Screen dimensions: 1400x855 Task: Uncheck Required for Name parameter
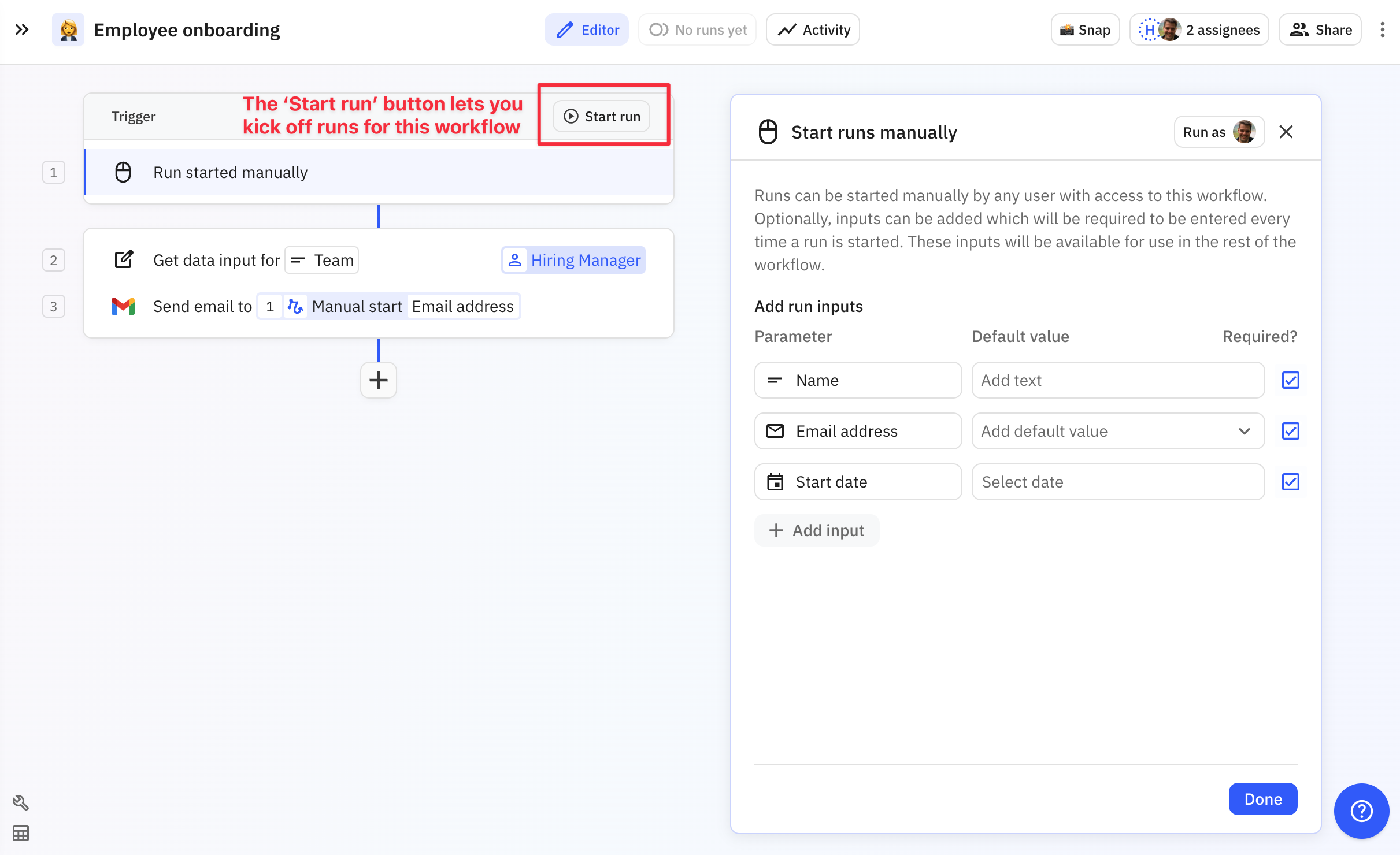(x=1290, y=380)
